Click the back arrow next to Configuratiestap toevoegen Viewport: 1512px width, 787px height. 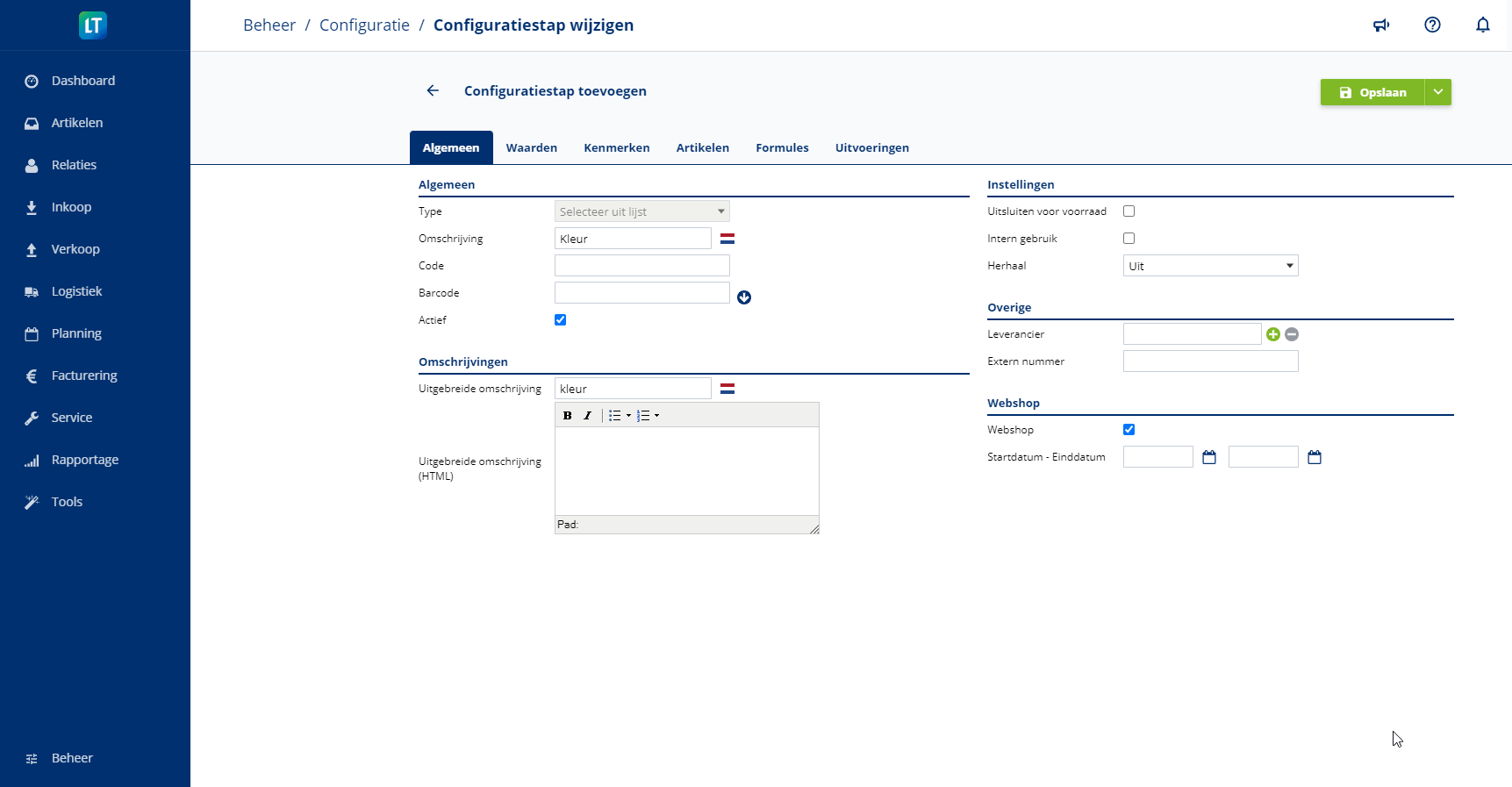433,90
